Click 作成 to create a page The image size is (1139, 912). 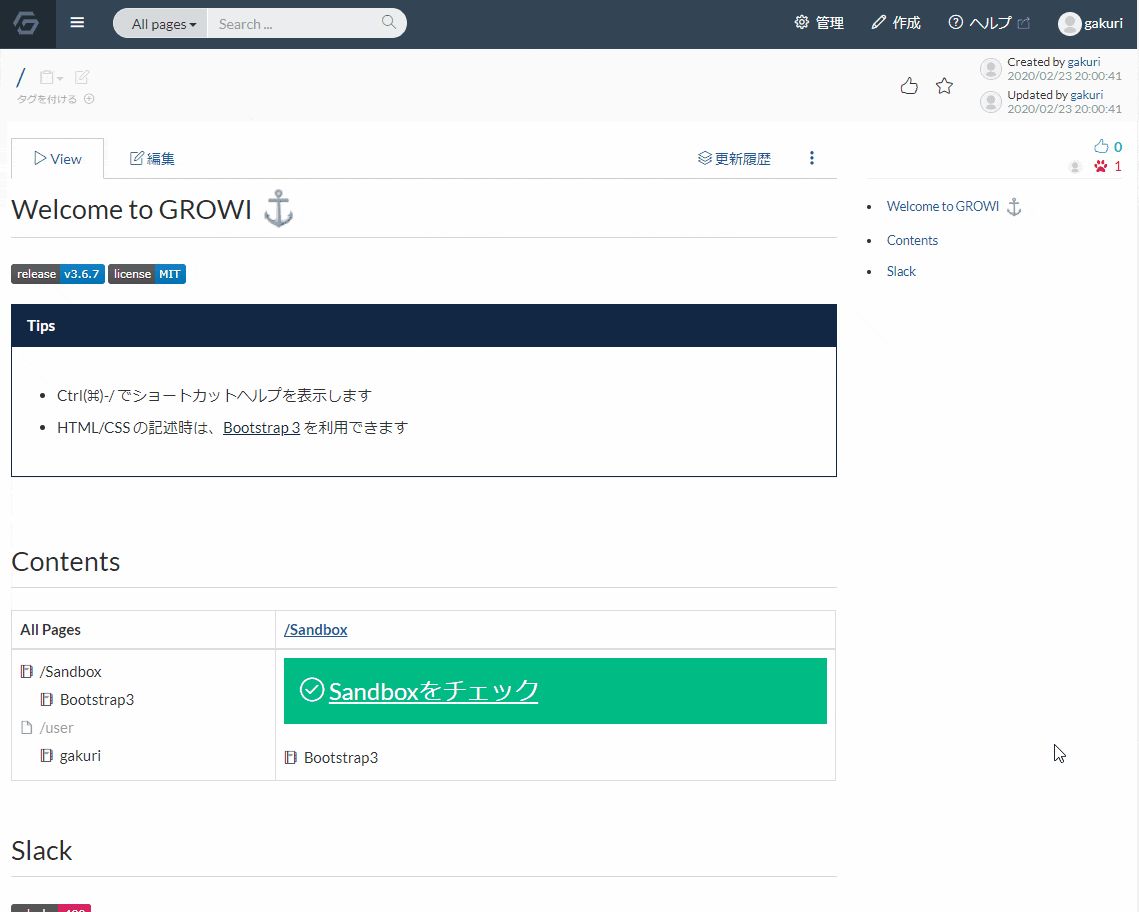pos(896,23)
